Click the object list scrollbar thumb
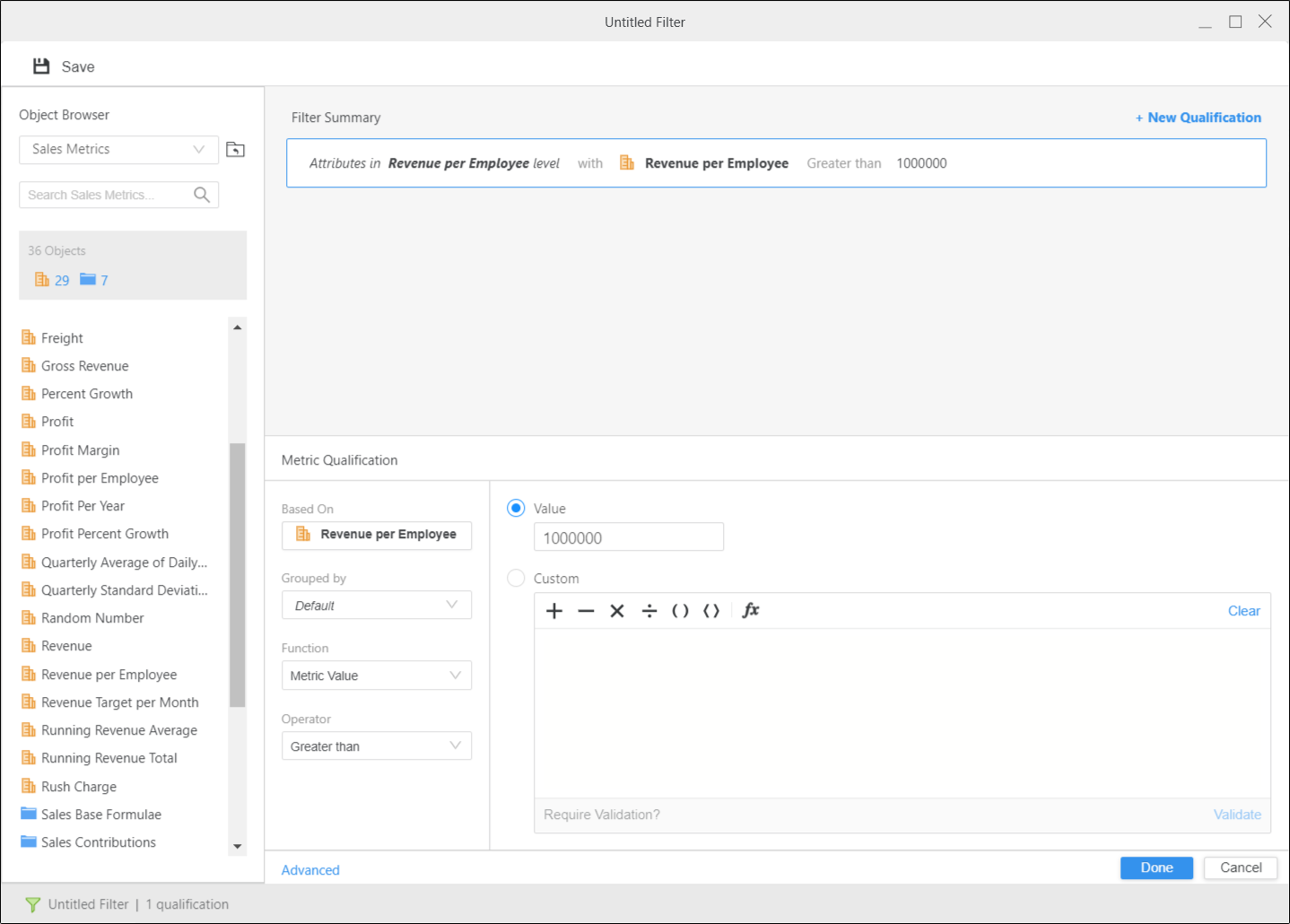This screenshot has width=1290, height=924. (x=238, y=574)
